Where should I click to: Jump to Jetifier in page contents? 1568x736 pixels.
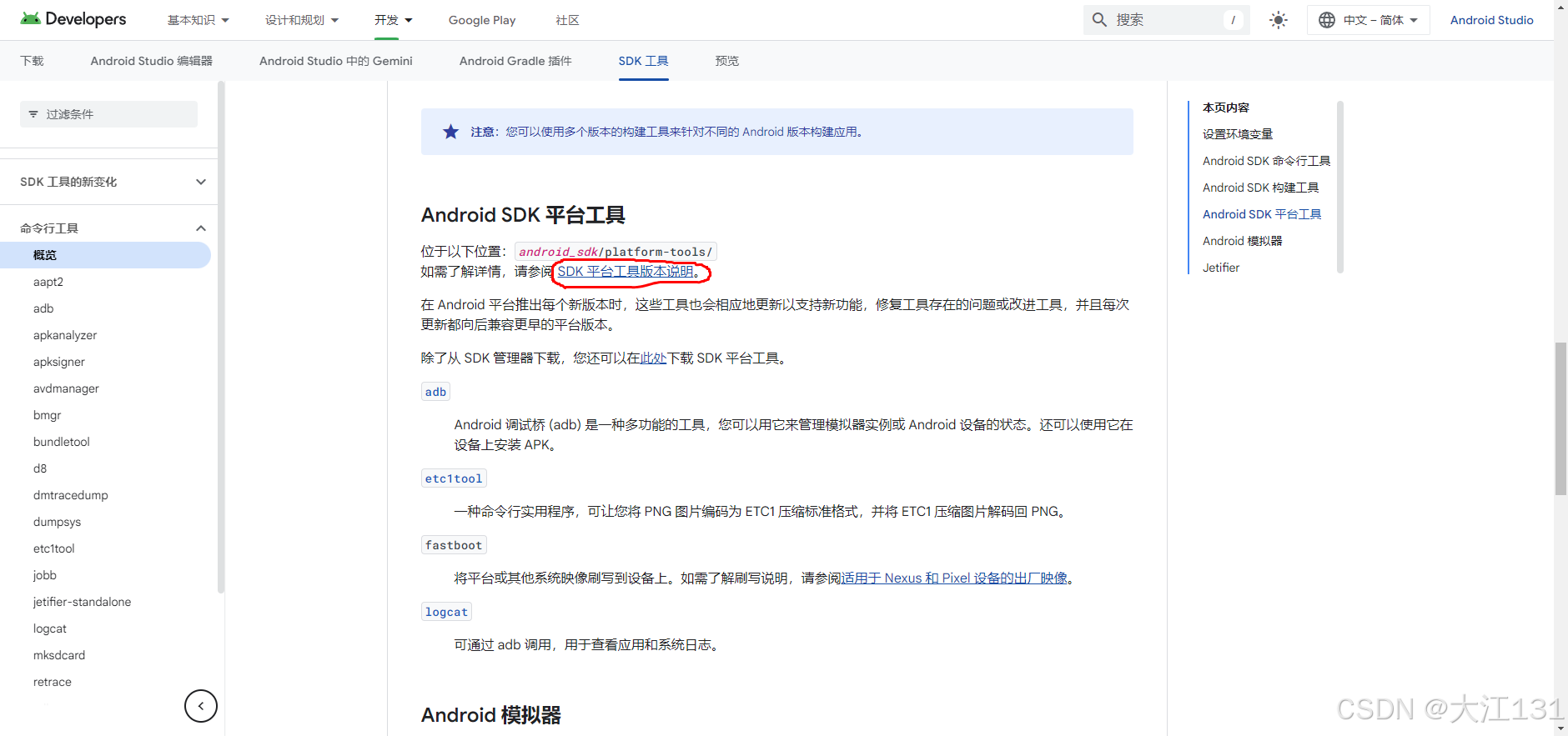(1221, 268)
